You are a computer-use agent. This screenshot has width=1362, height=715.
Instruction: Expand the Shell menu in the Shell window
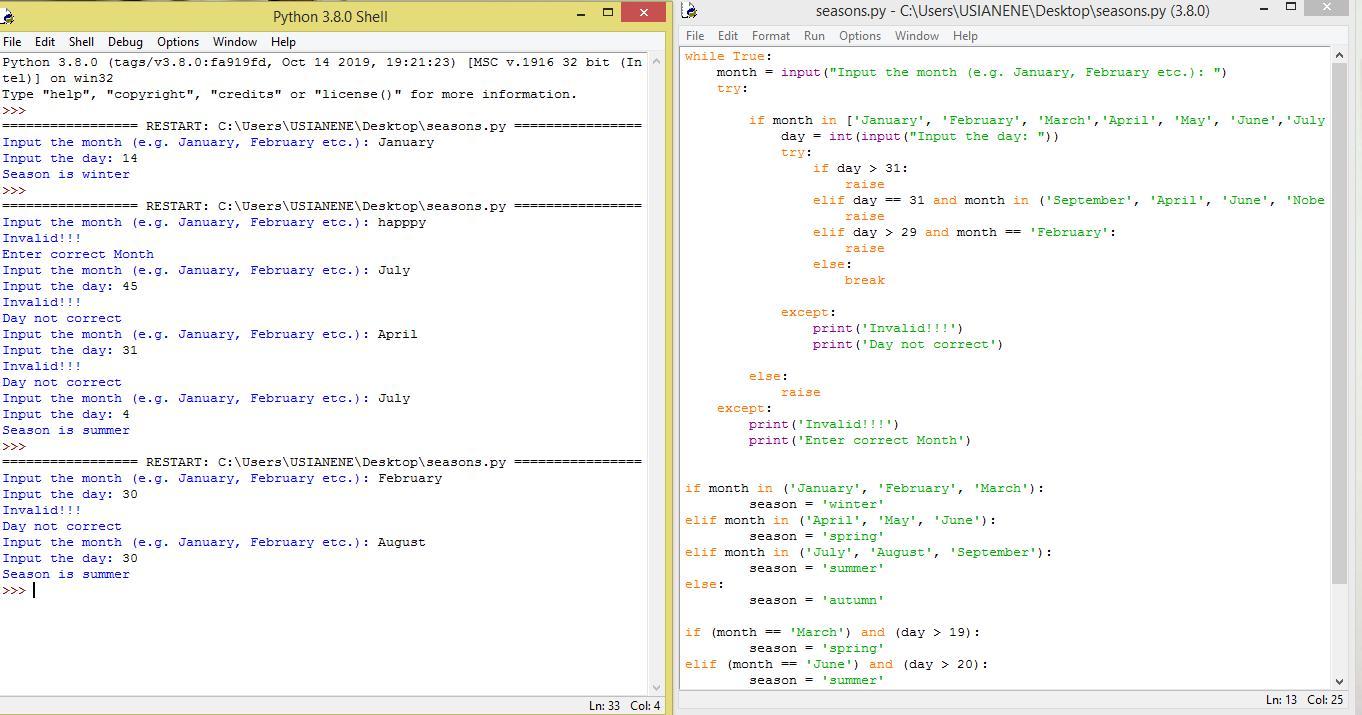(x=81, y=42)
